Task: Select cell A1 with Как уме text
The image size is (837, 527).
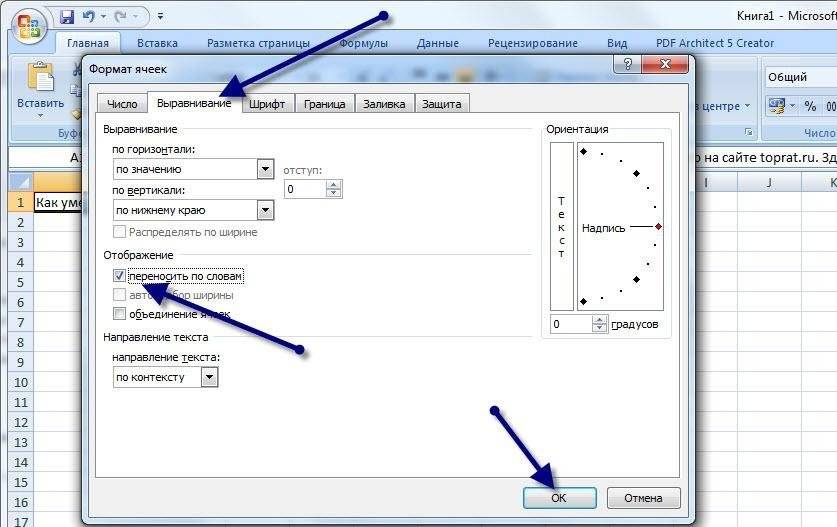Action: click(x=58, y=202)
